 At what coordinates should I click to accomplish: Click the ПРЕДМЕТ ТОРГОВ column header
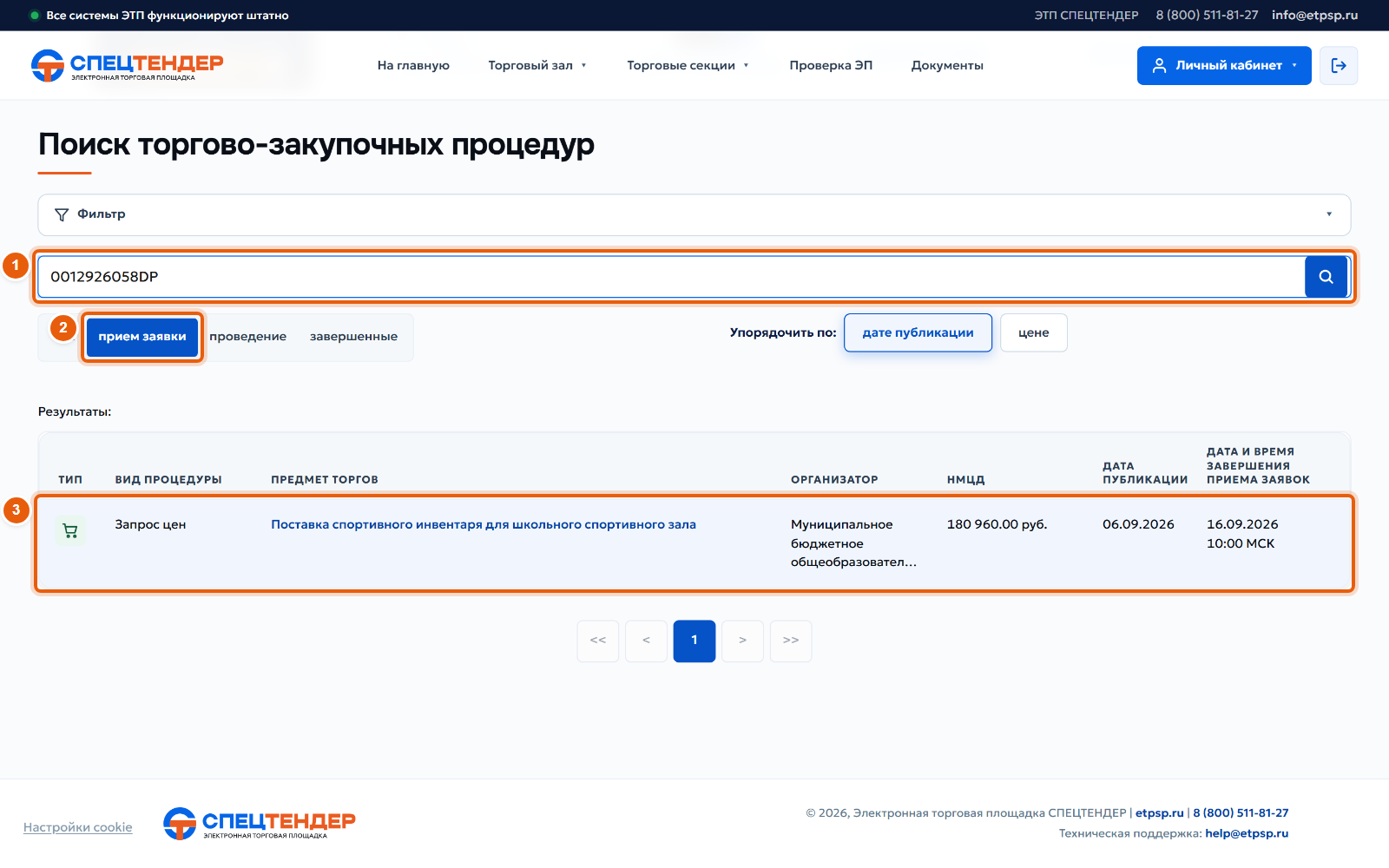coord(325,479)
